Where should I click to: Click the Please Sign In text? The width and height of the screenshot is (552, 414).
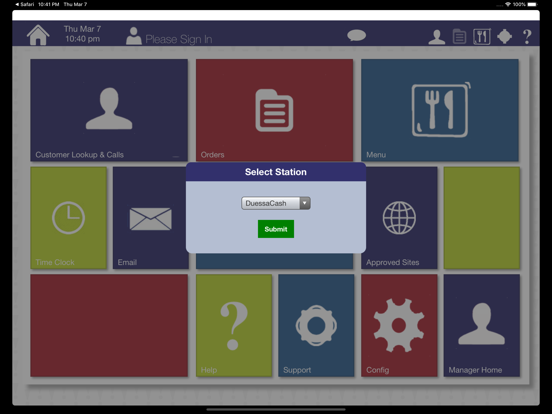(x=179, y=39)
